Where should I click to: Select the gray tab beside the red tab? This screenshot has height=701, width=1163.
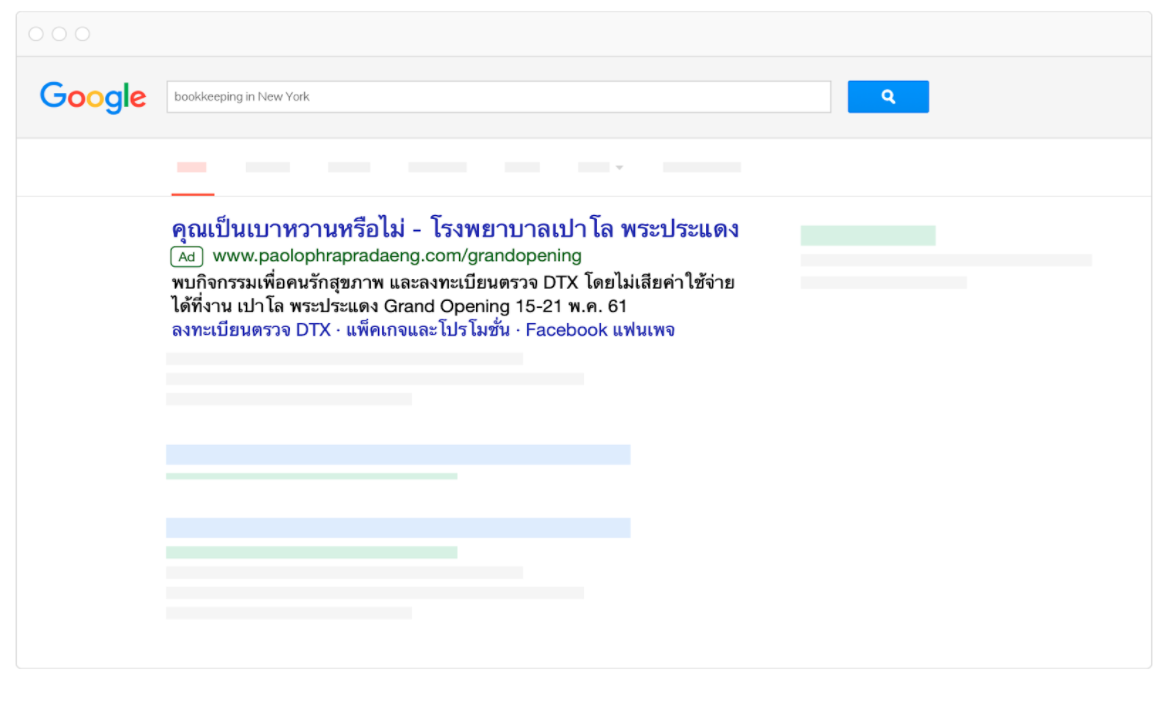click(267, 168)
